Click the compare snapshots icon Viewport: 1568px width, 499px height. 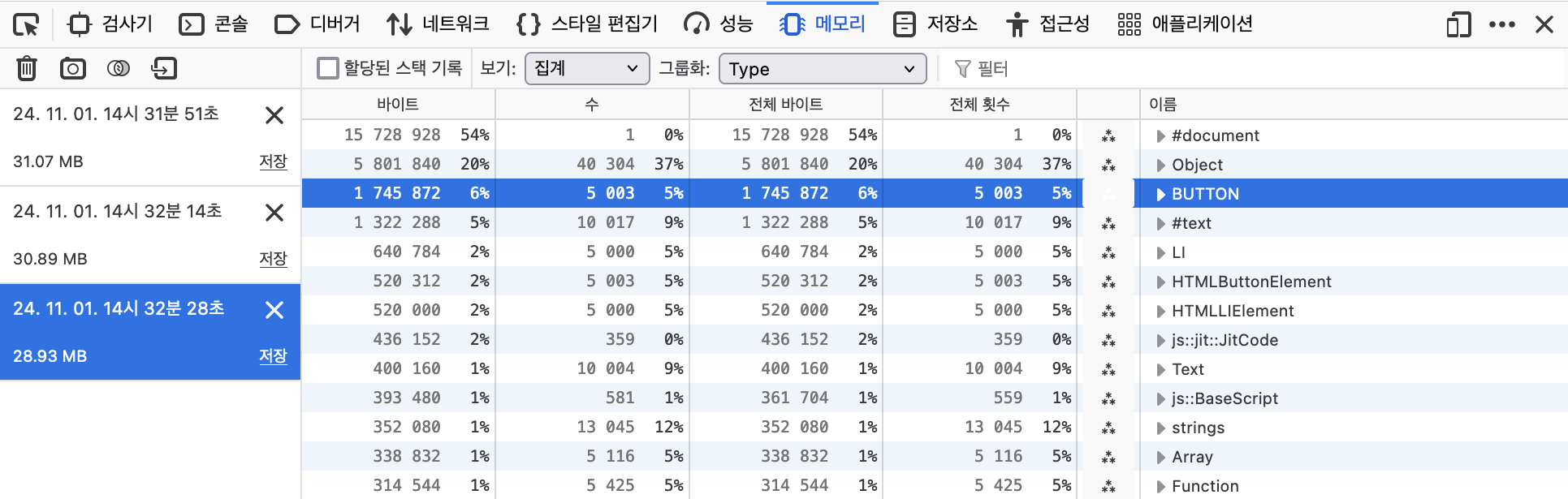[x=119, y=68]
